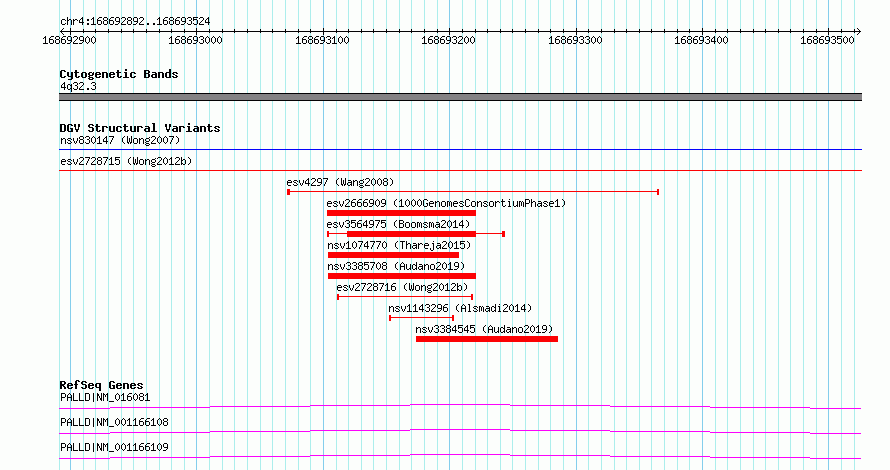Click the short red span under nsv1143296

422,318
